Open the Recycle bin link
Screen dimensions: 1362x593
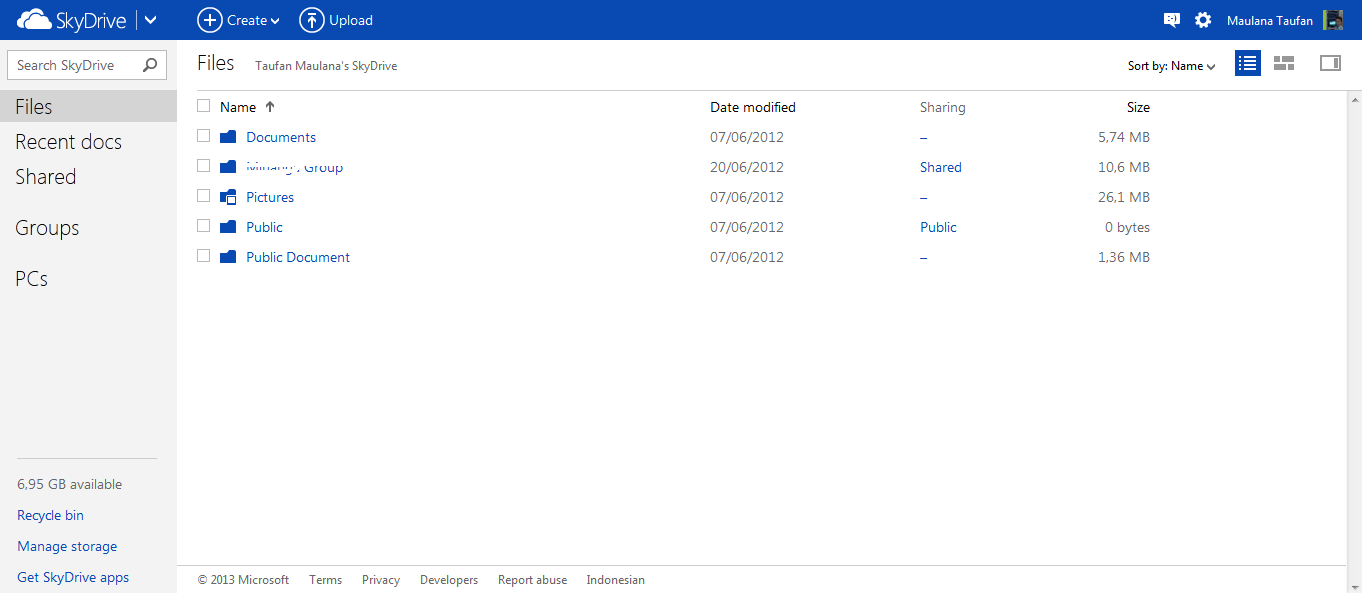[50, 516]
